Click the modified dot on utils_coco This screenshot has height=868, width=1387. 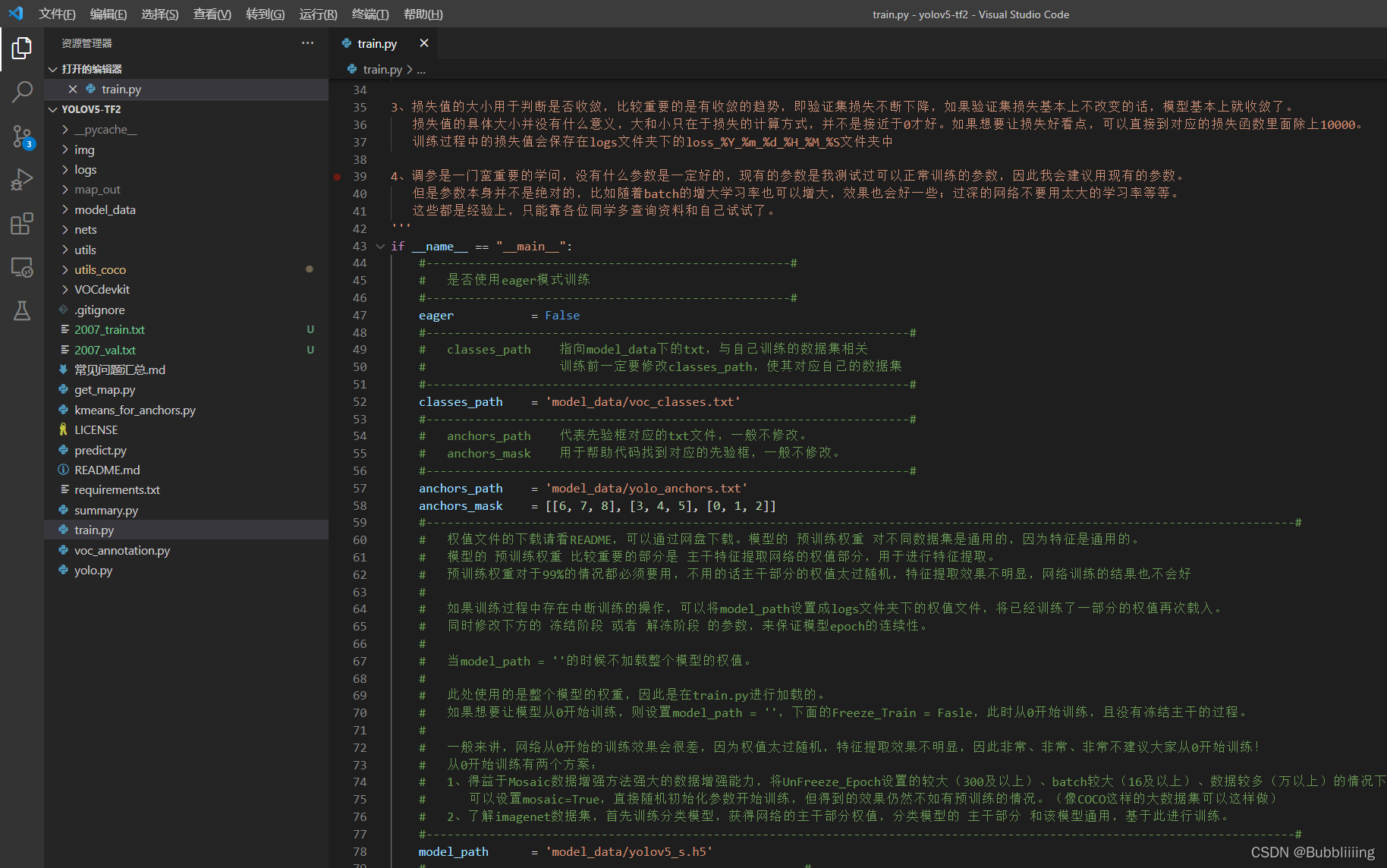310,269
